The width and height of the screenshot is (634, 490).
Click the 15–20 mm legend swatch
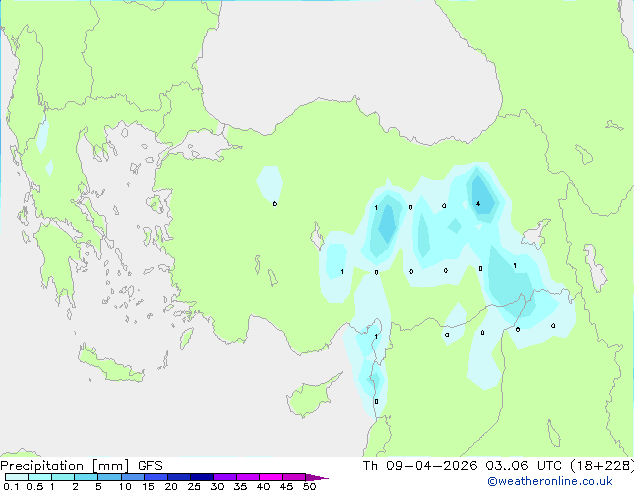pos(156,477)
